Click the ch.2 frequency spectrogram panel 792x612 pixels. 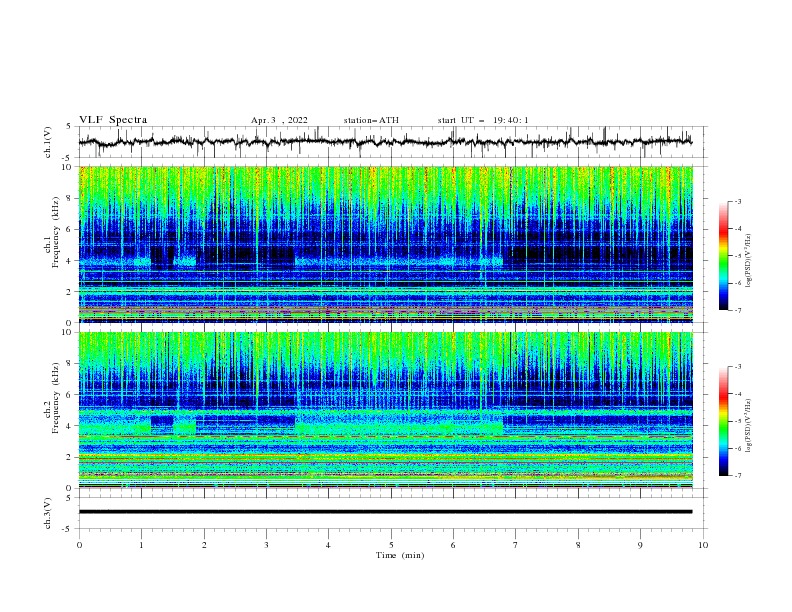(x=386, y=410)
